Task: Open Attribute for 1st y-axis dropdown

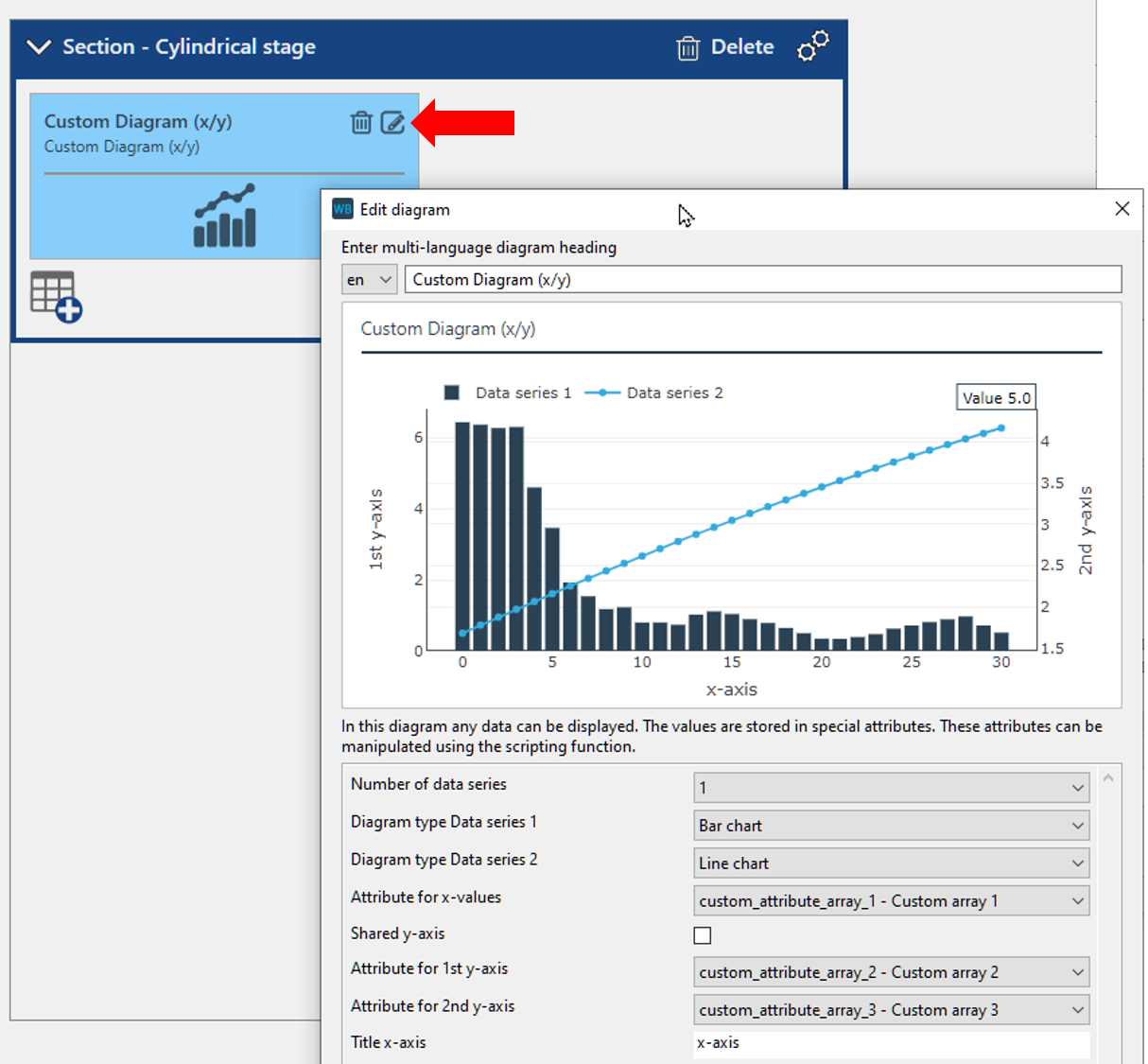Action: point(891,972)
